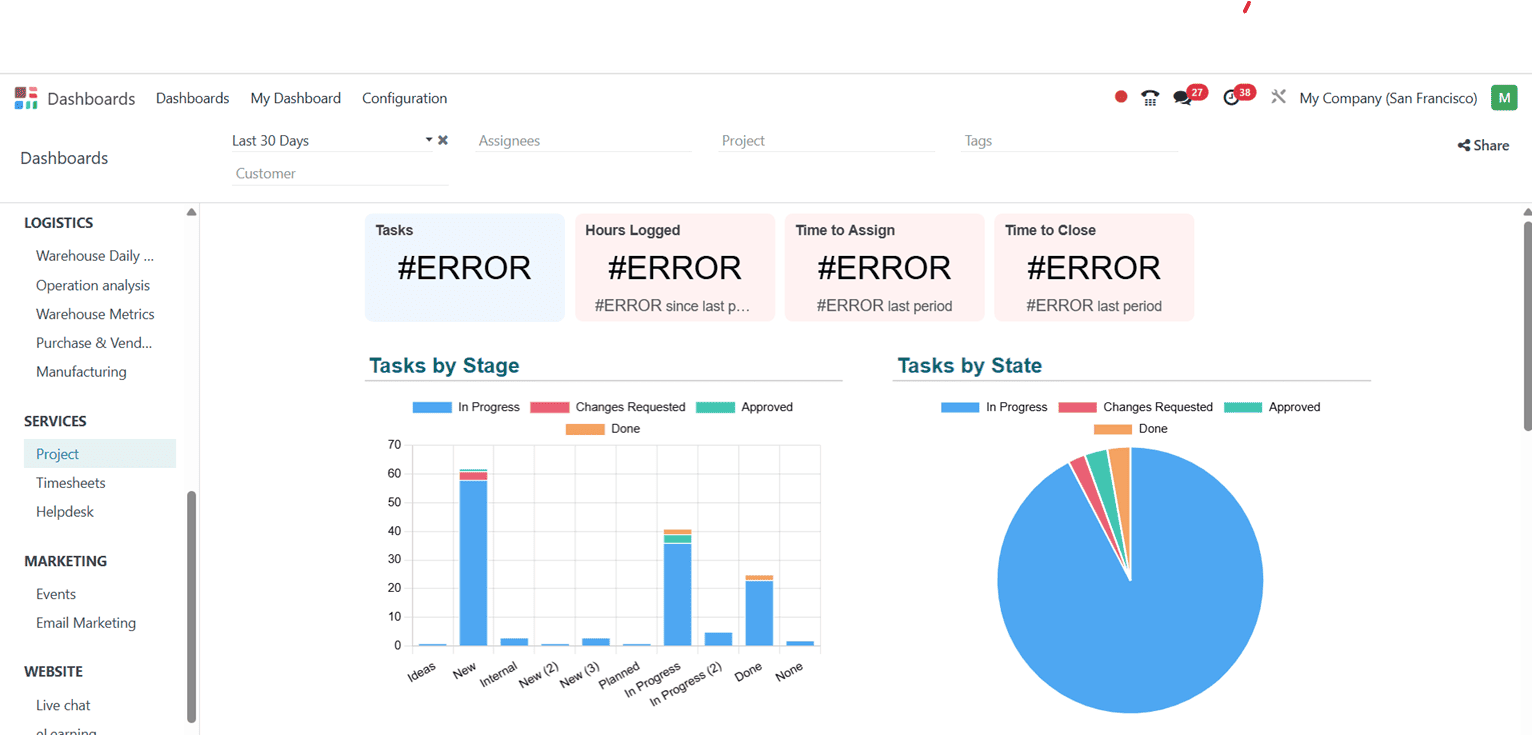Image resolution: width=1532 pixels, height=735 pixels.
Task: Focus the Project filter field
Action: click(828, 141)
